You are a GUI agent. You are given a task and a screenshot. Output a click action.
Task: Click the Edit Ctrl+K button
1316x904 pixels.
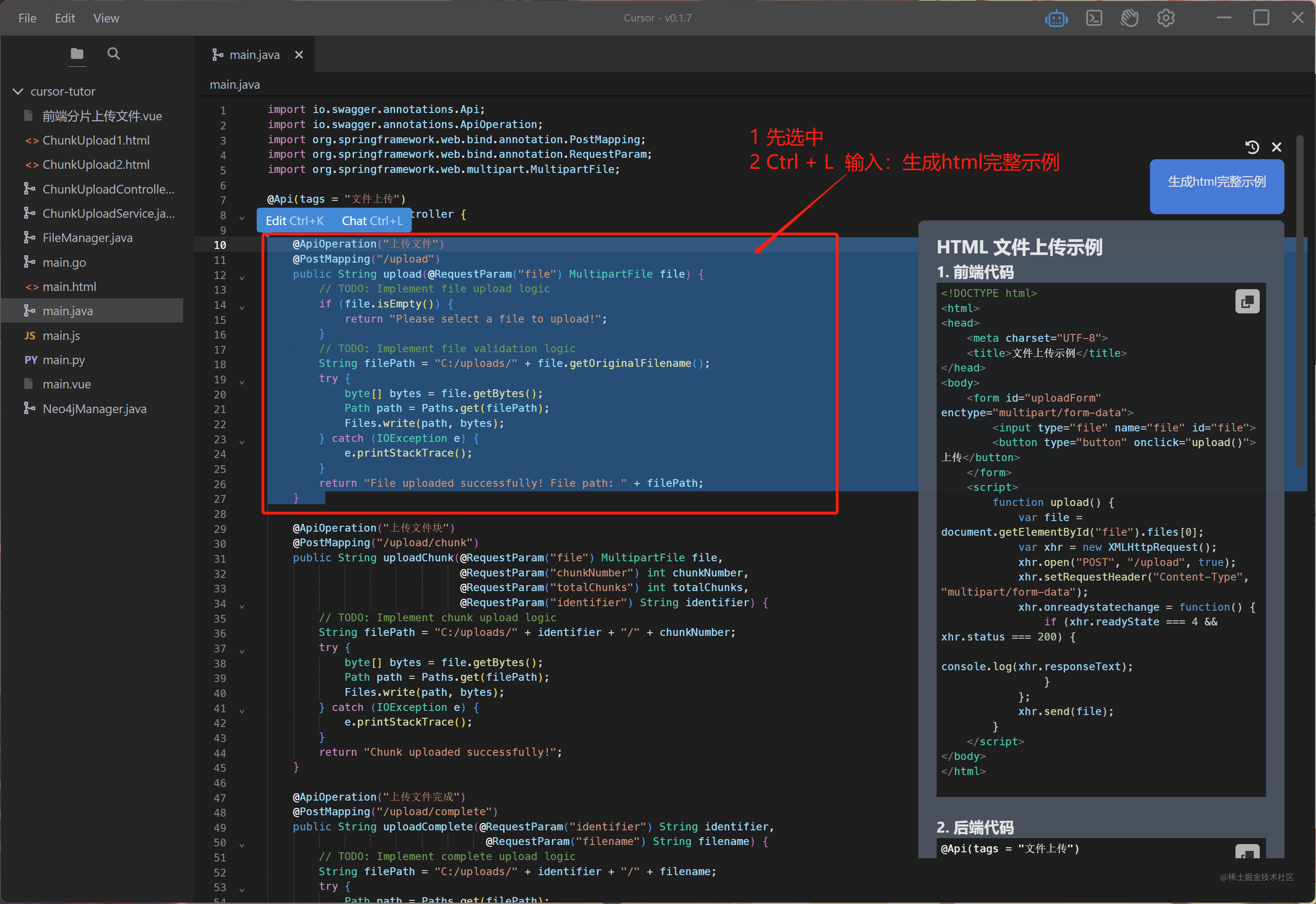295,221
